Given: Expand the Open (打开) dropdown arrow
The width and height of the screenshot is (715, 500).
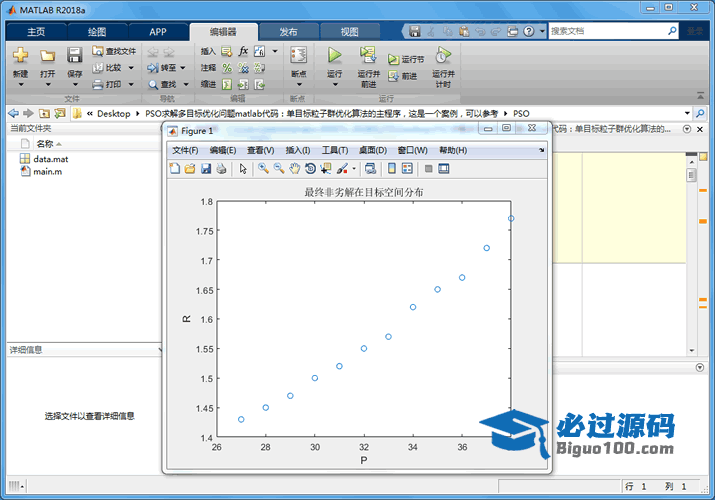Looking at the screenshot, I should coord(47,84).
